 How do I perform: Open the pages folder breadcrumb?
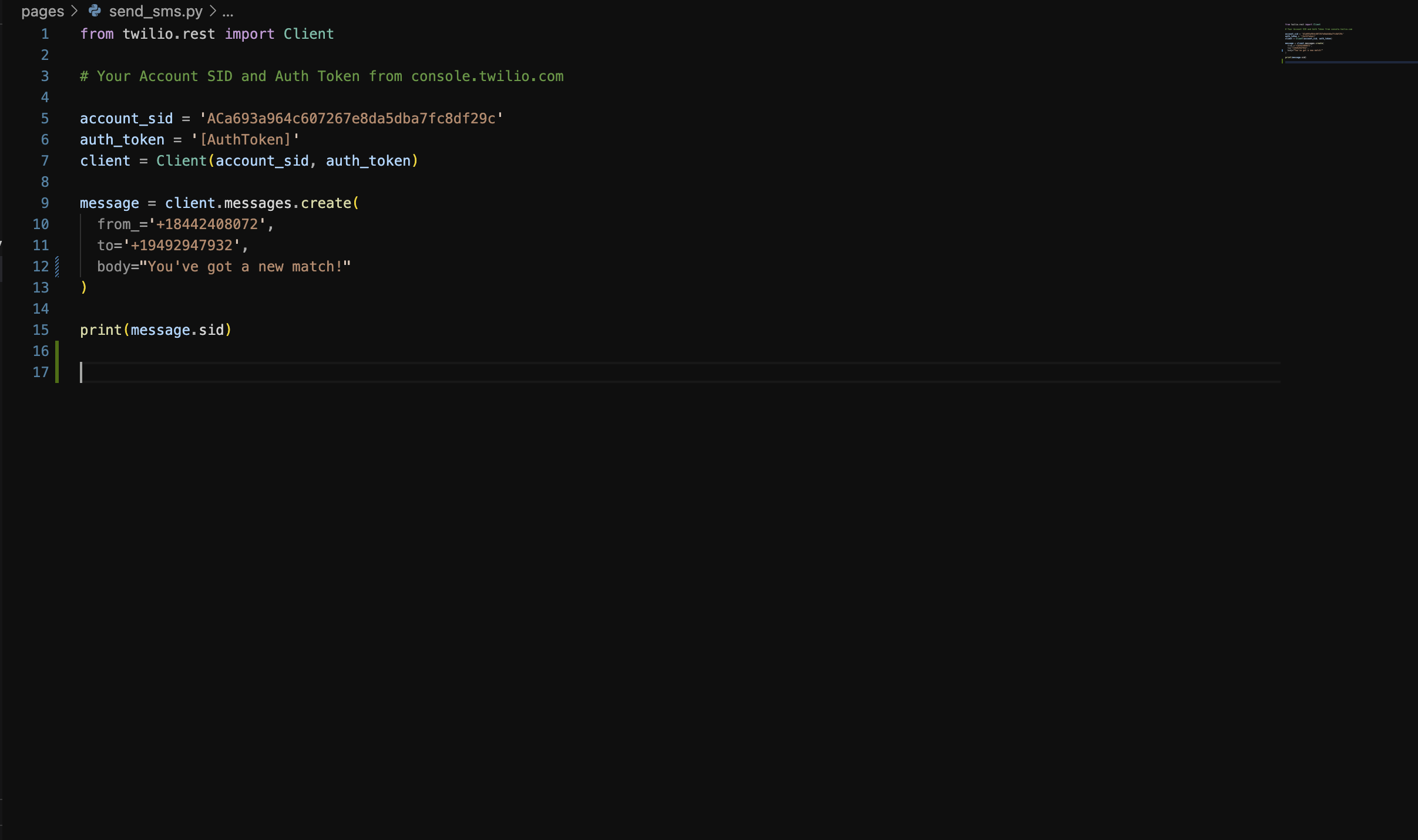click(x=42, y=11)
